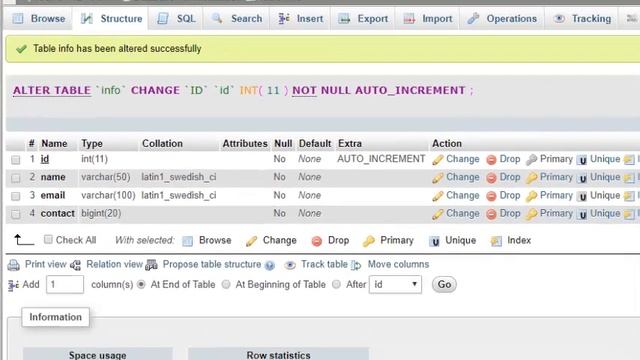Click the red Drop icon for id
Viewport: 640px width, 360px height.
(x=491, y=160)
